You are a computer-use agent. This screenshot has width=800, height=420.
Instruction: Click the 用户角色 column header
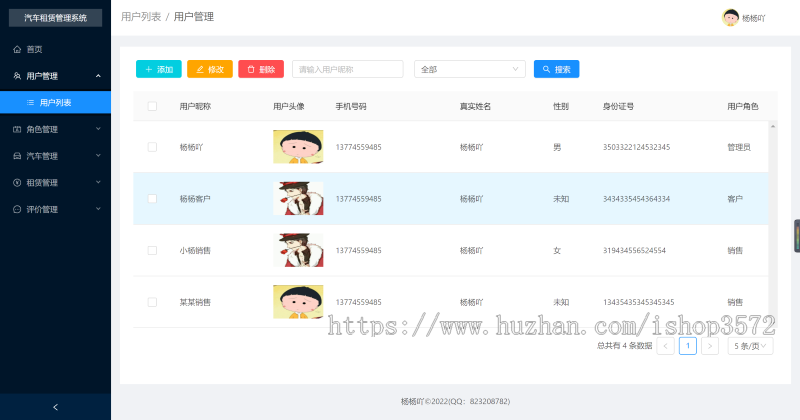pos(742,106)
